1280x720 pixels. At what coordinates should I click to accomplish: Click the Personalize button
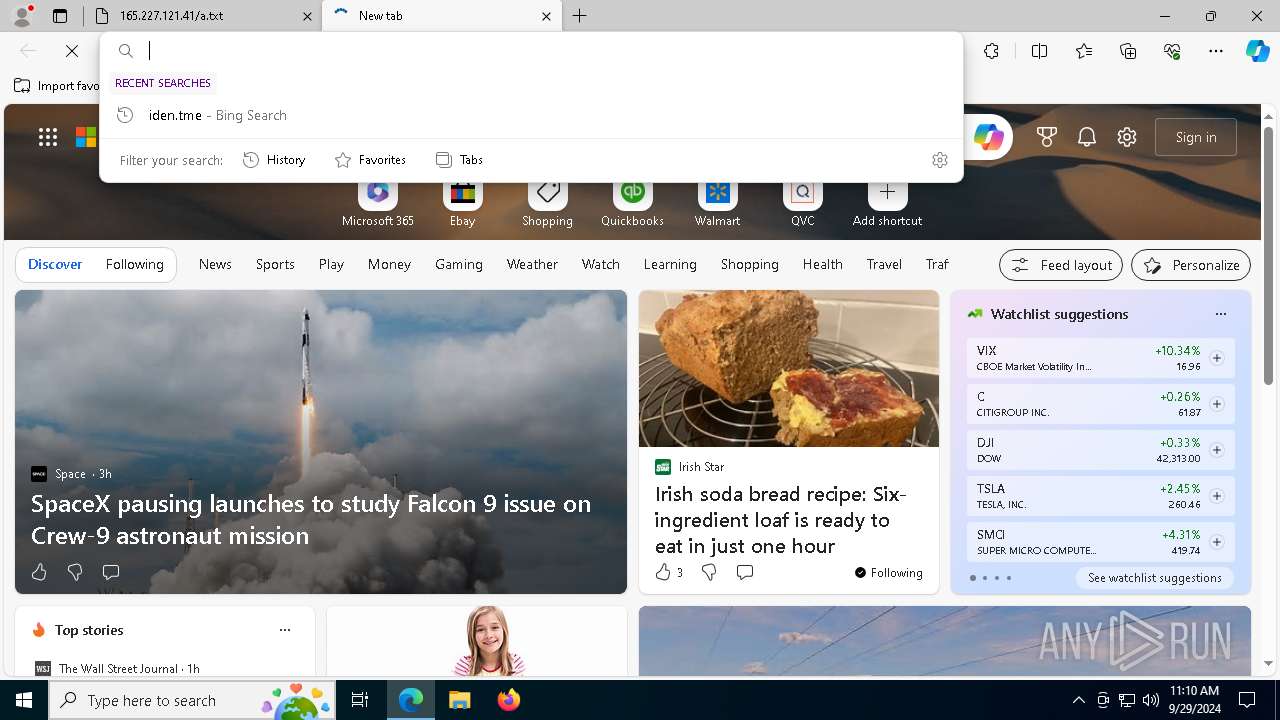[1191, 265]
